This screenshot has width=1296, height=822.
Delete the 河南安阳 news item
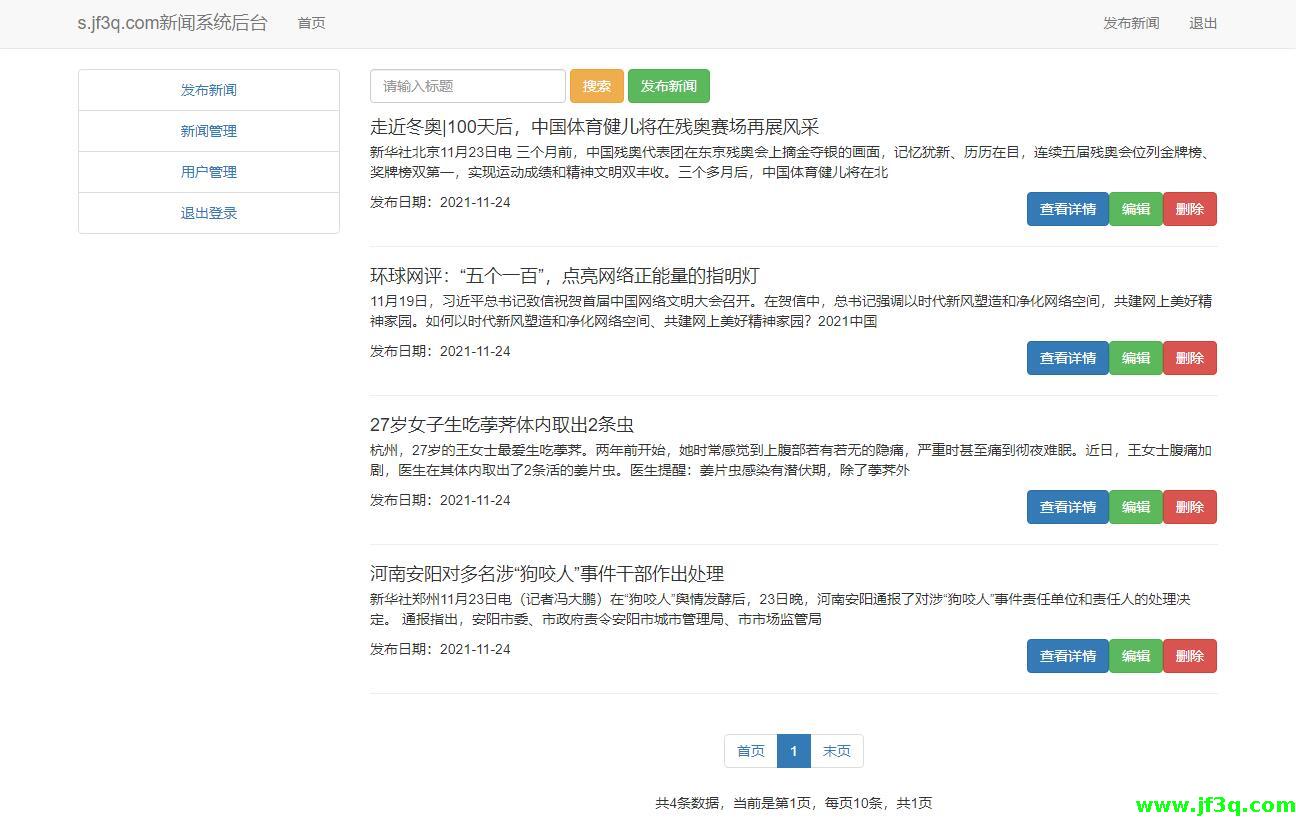(1190, 656)
